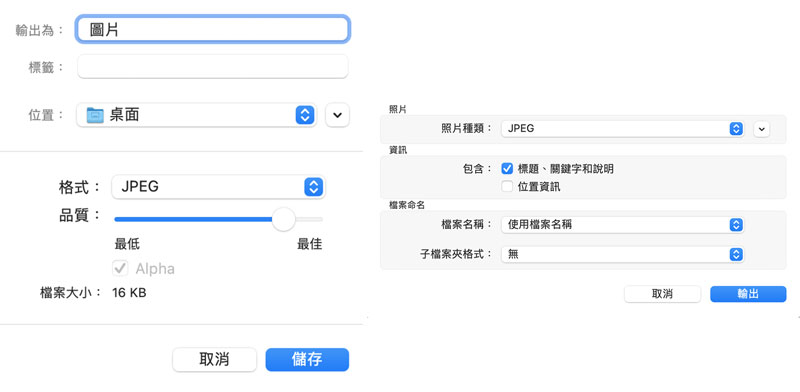Enable the 位置資訊 checkbox
This screenshot has width=800, height=392.
coord(507,187)
